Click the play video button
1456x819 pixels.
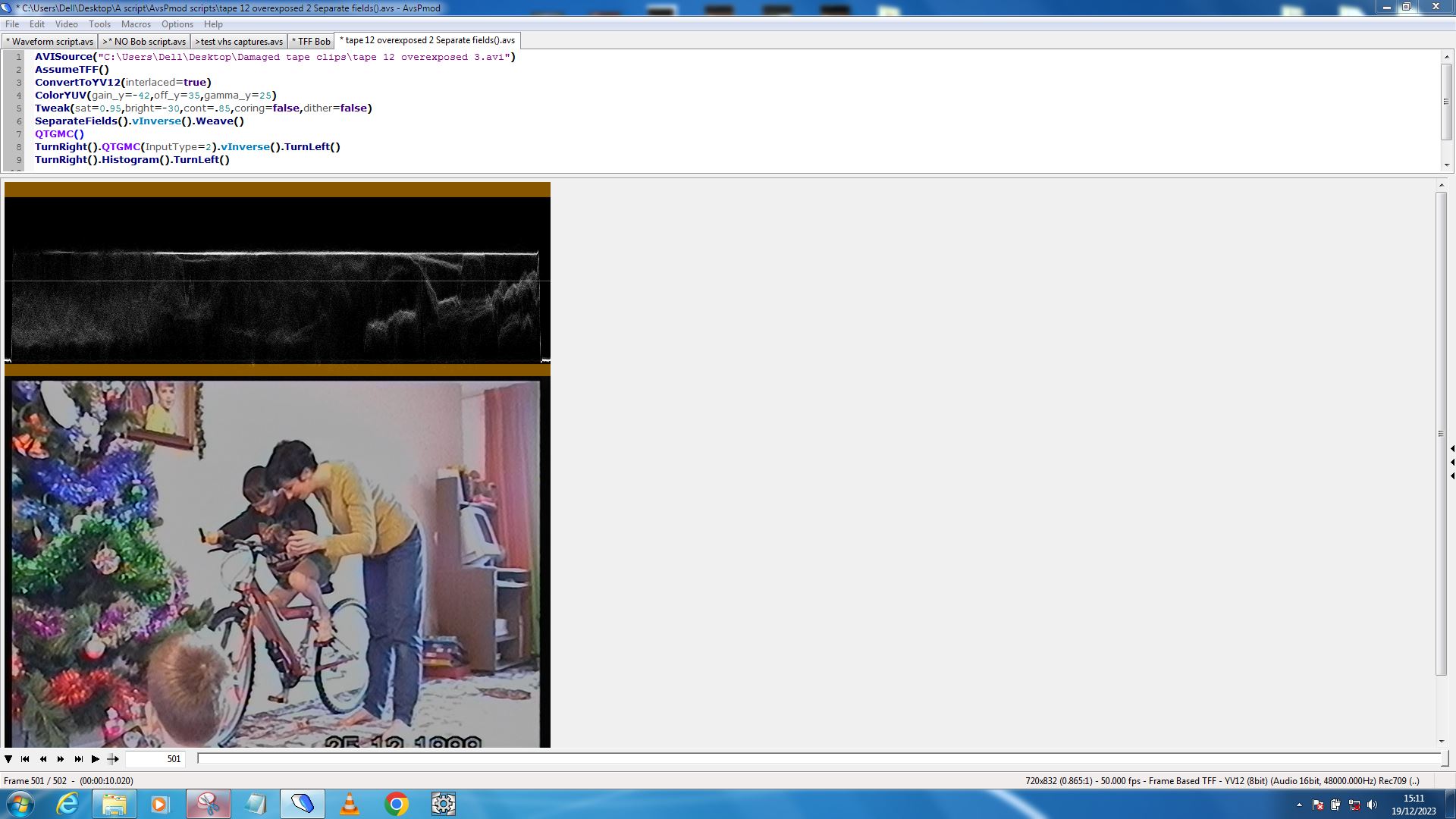click(x=96, y=759)
